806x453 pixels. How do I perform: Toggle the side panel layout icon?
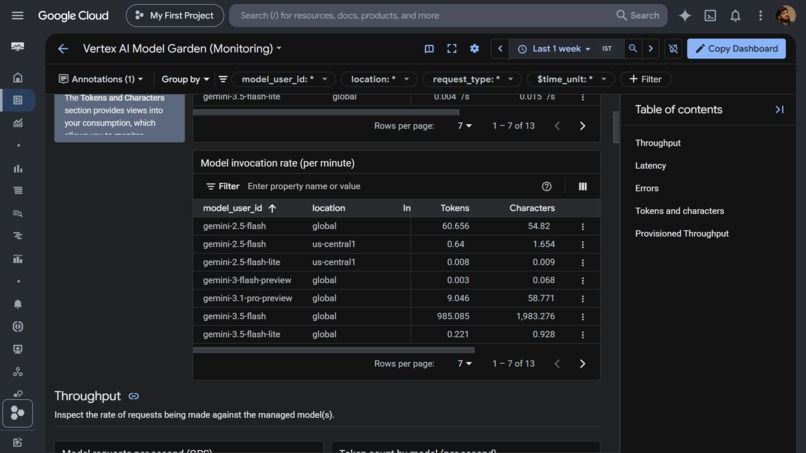coord(429,49)
